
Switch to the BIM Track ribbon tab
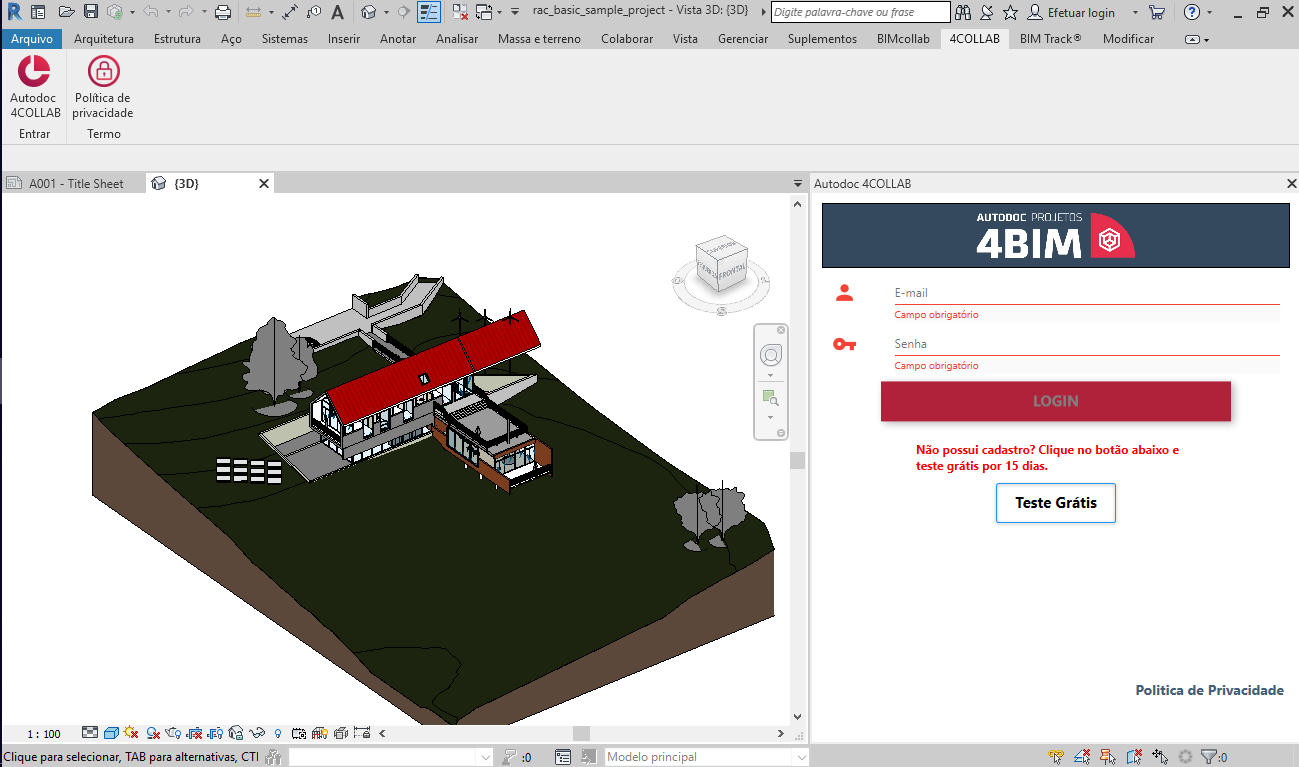tap(1051, 39)
